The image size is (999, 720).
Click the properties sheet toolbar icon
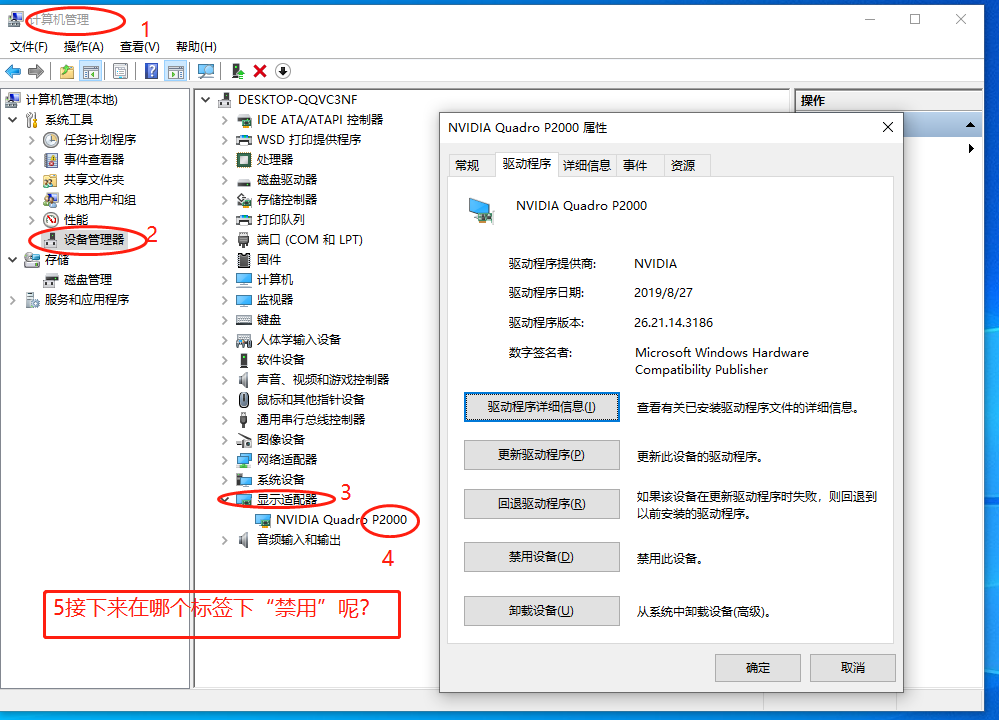[120, 71]
